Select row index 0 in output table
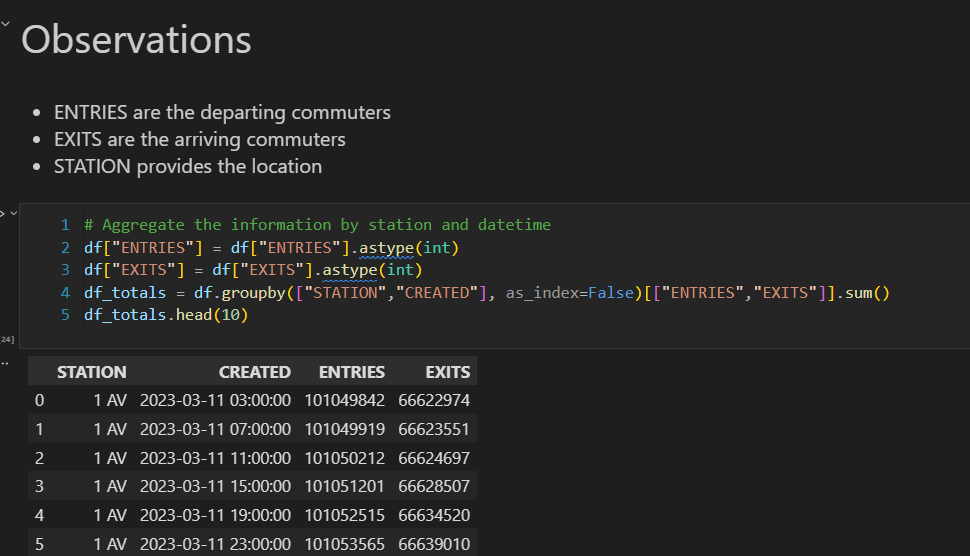 (x=39, y=401)
